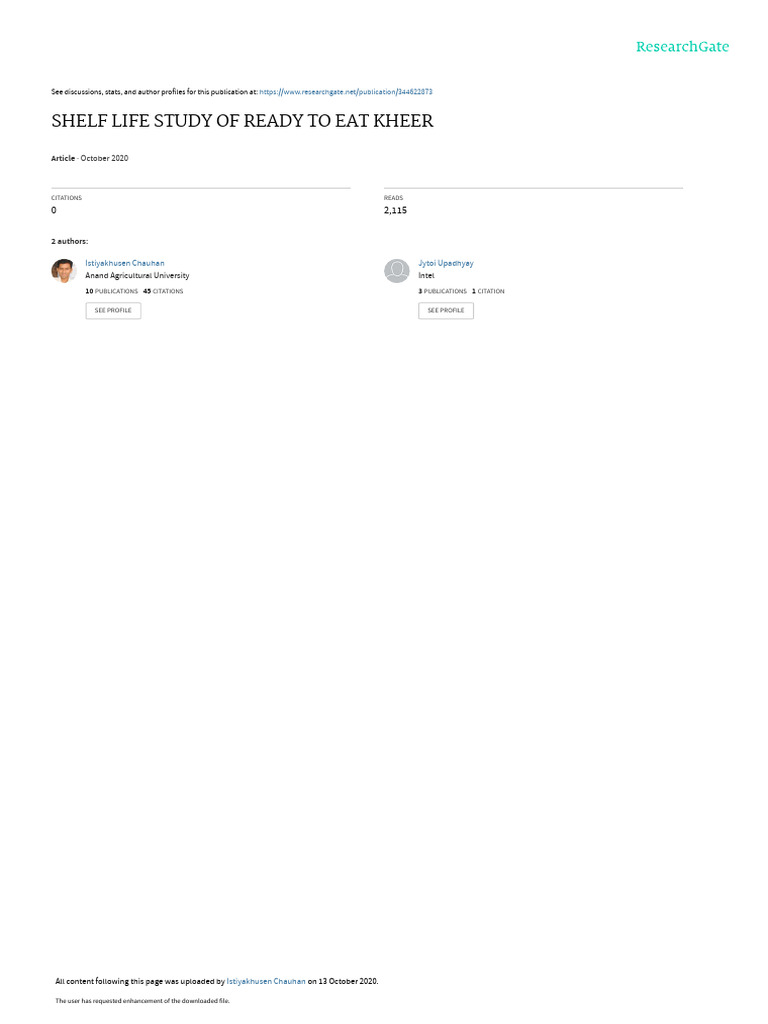Screen dimensions: 768x1024
Task: Select the title SHELF LIFE STUDY OF READY TO EAT KHEER
Action: click(242, 121)
